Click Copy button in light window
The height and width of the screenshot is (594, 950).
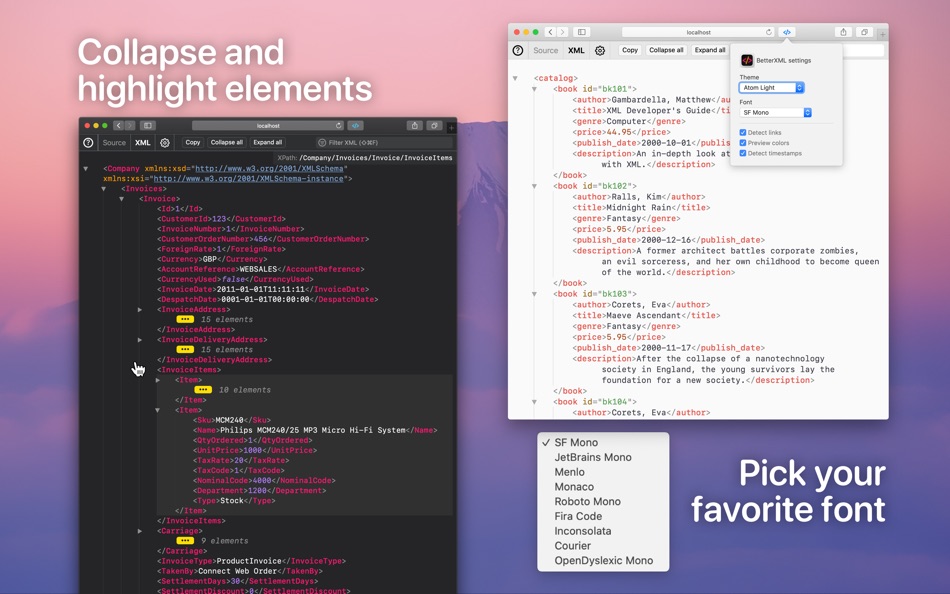click(x=629, y=50)
